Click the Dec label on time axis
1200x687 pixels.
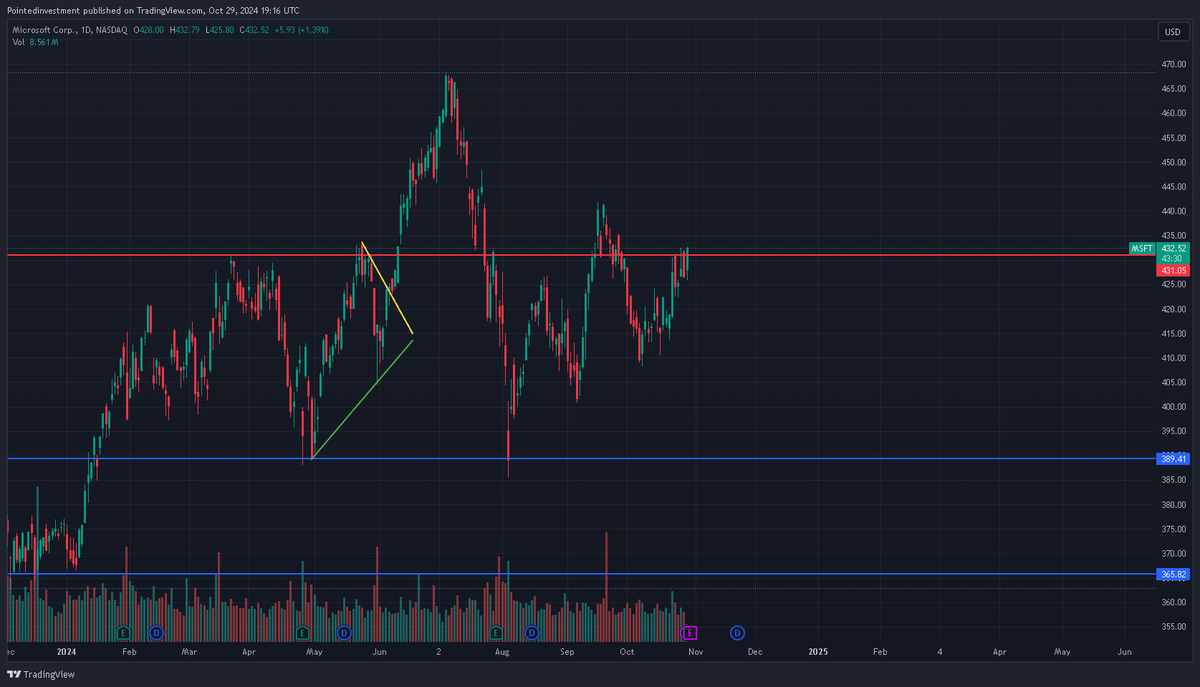click(754, 651)
